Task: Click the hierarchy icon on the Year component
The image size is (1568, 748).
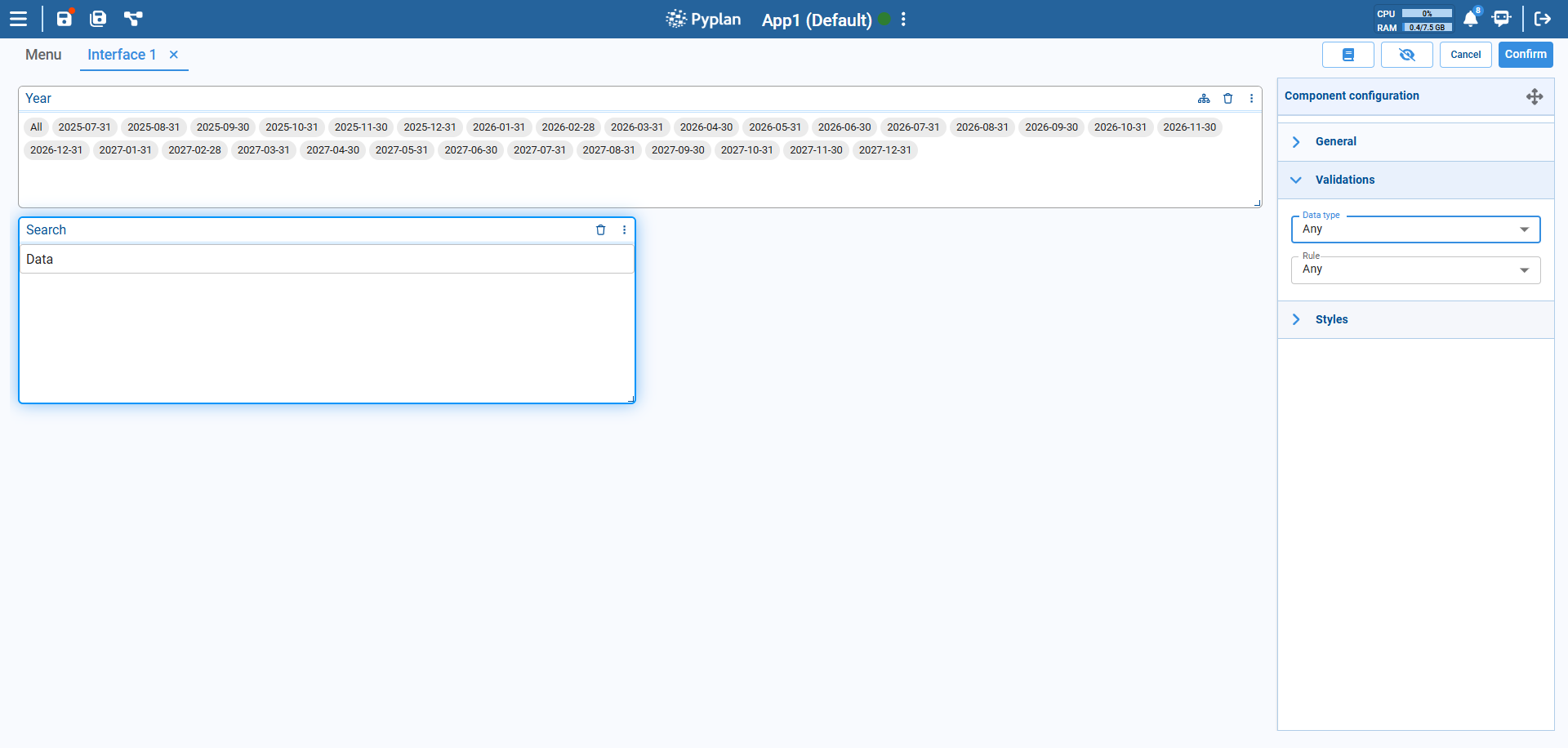Action: tap(1204, 98)
